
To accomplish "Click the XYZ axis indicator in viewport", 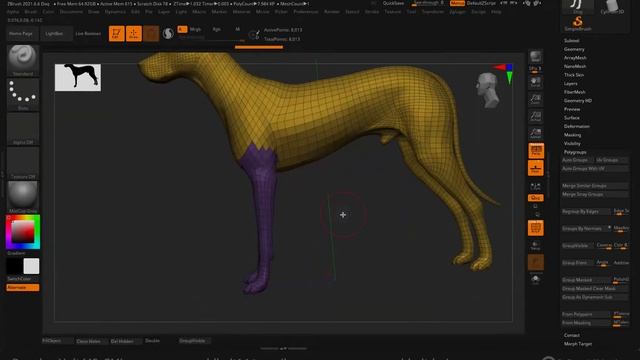I will 505,73.
